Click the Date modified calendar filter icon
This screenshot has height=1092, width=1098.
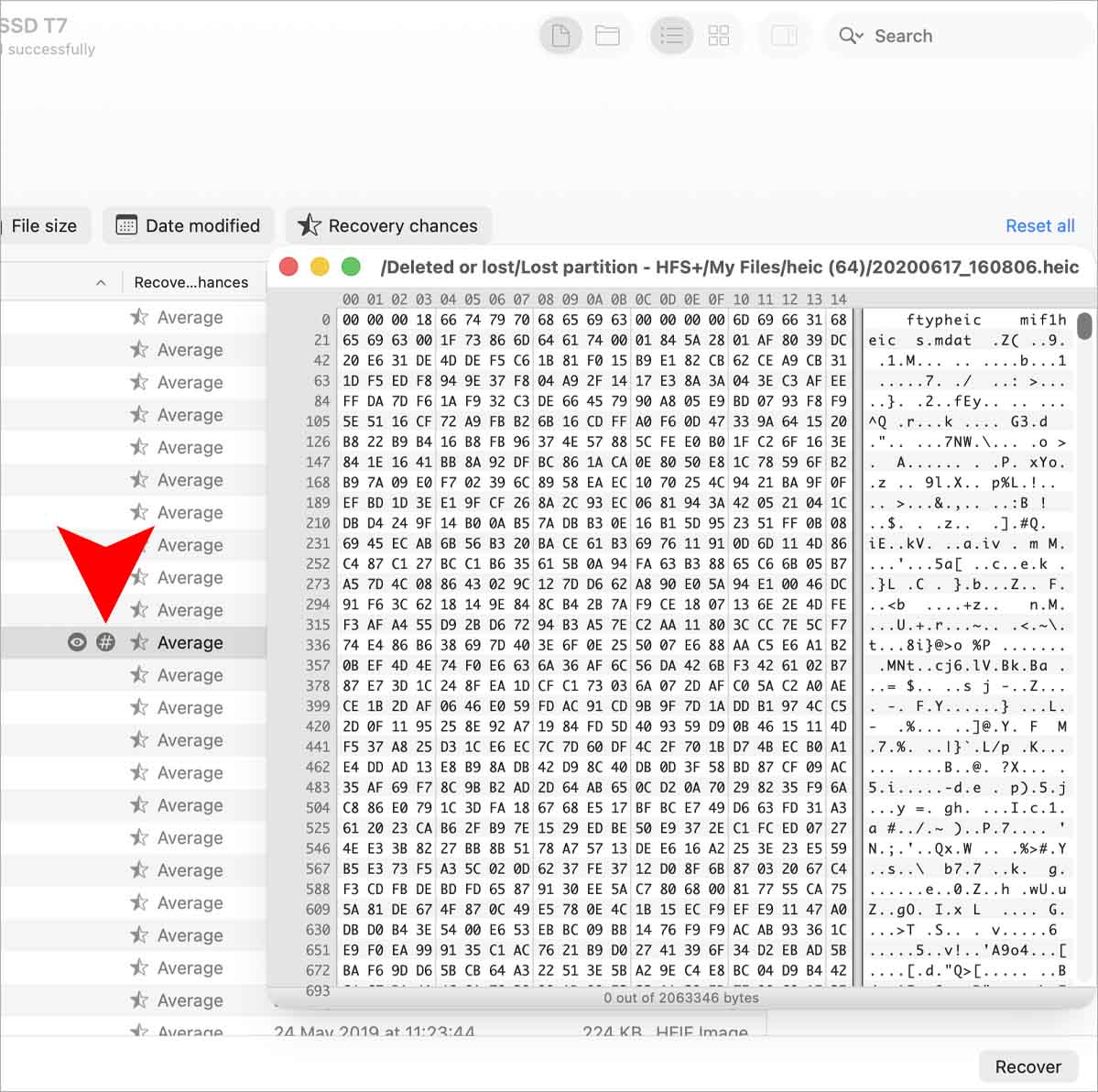pyautogui.click(x=125, y=225)
